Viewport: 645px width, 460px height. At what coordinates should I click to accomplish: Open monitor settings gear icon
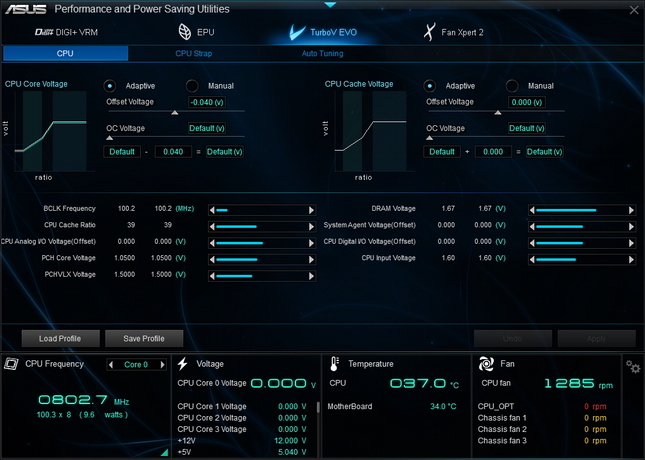coord(633,366)
